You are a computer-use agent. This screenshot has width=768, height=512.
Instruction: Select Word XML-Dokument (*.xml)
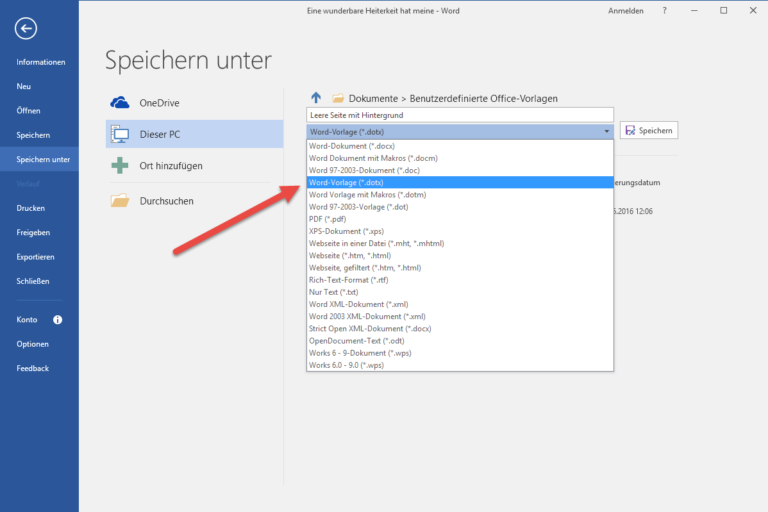tap(460, 304)
